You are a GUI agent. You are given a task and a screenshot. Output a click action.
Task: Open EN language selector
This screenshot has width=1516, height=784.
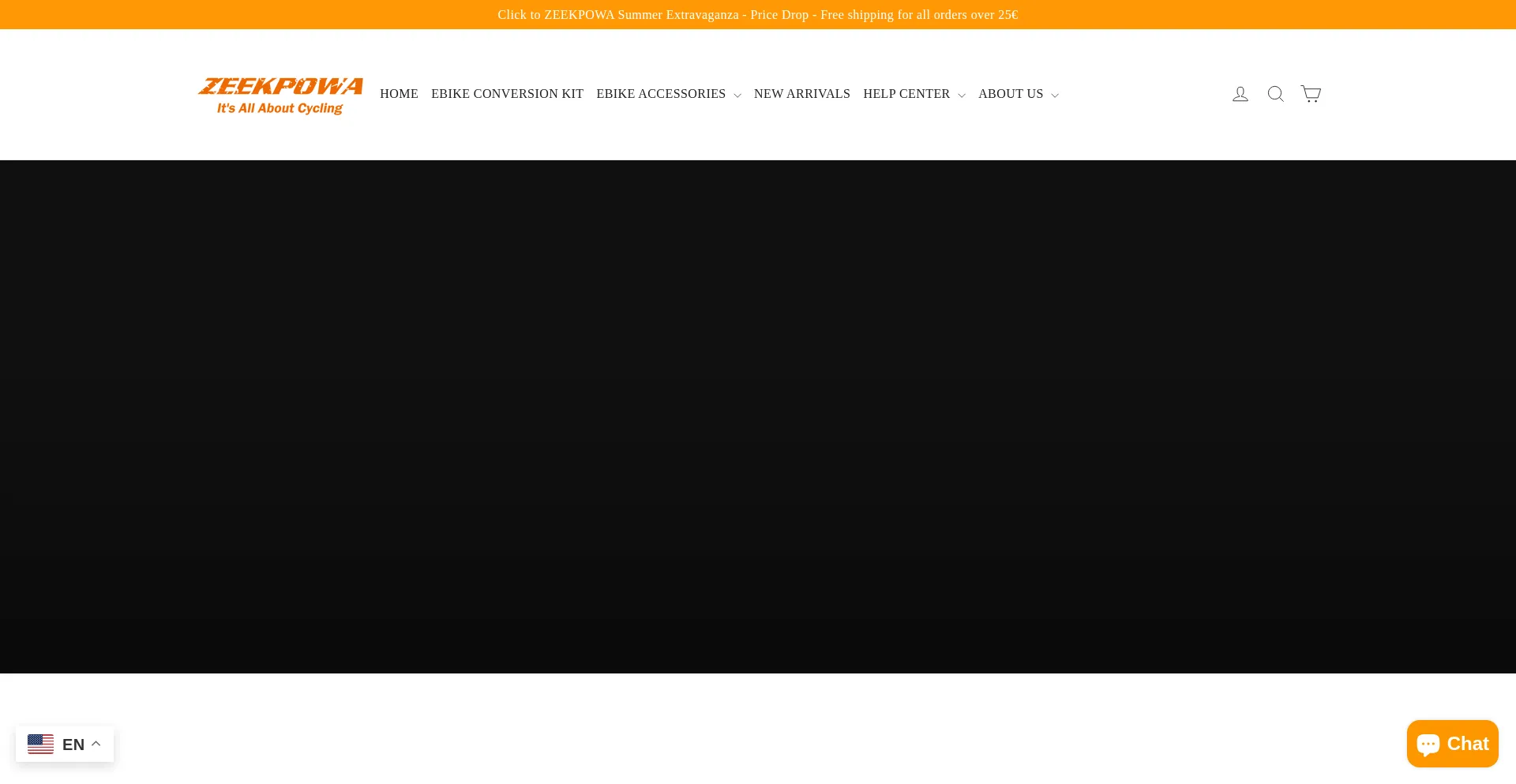pyautogui.click(x=65, y=744)
